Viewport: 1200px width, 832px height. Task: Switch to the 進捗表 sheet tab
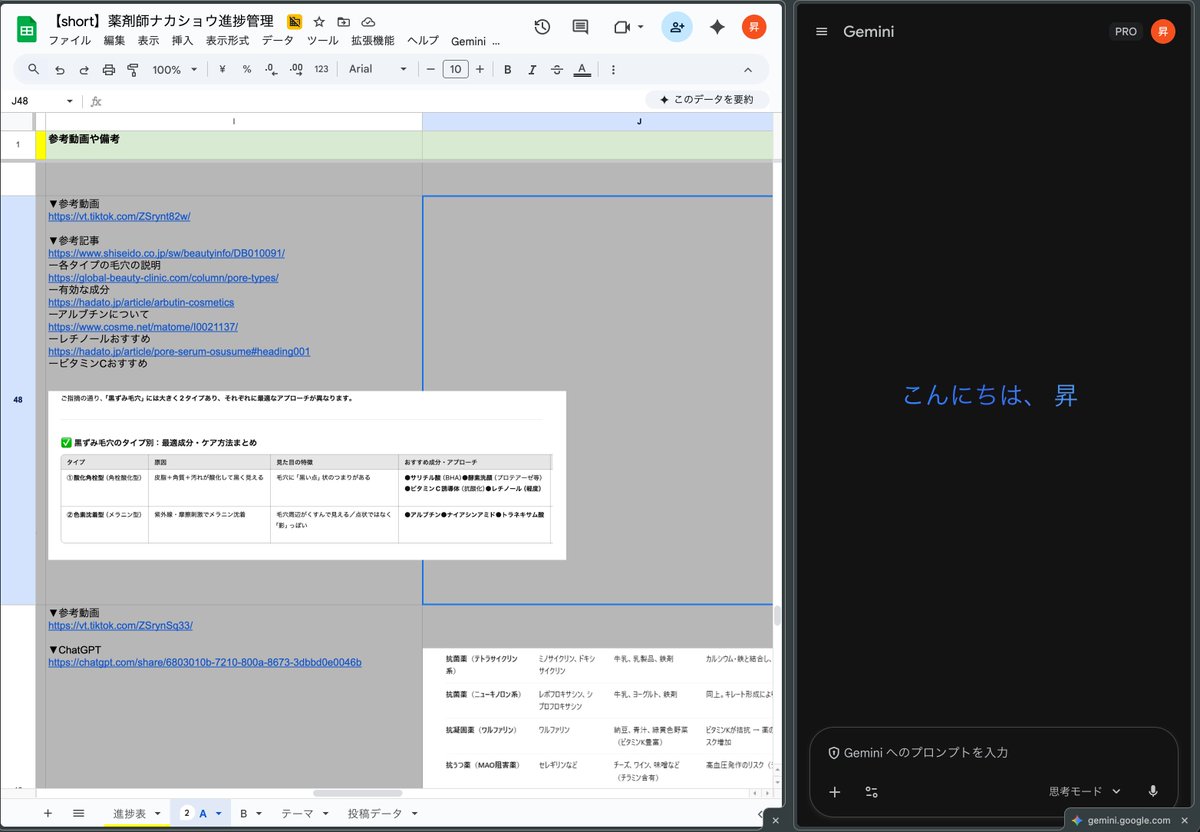[129, 814]
